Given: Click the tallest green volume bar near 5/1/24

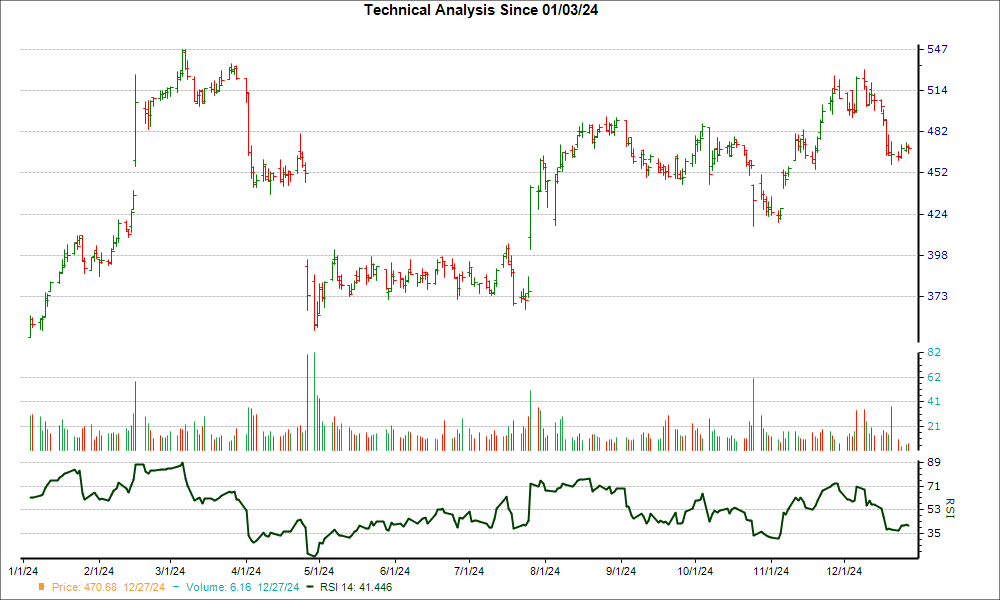Looking at the screenshot, I should [x=315, y=402].
